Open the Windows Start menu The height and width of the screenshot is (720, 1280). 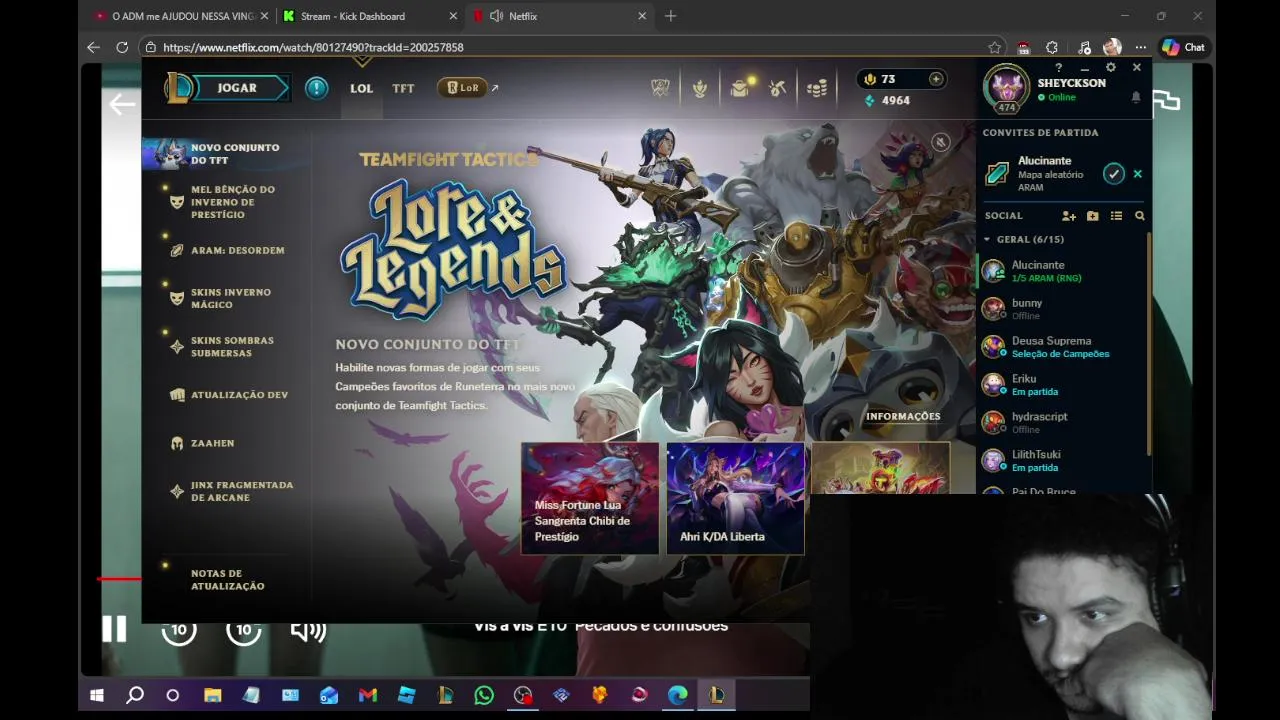97,695
